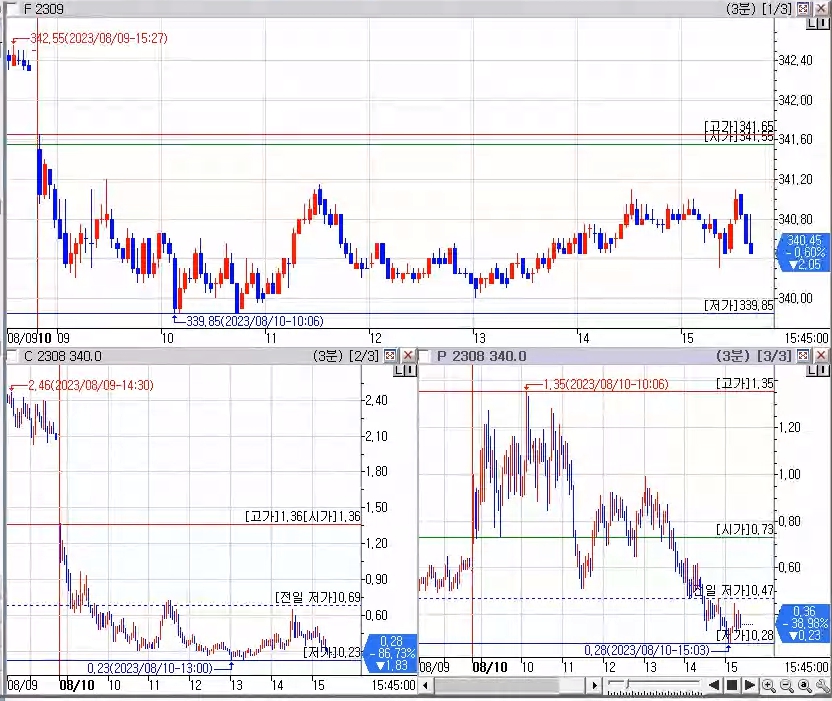The image size is (832, 701).
Task: Click the 0.28(2023/08/10-15:03) annotation
Action: [647, 650]
